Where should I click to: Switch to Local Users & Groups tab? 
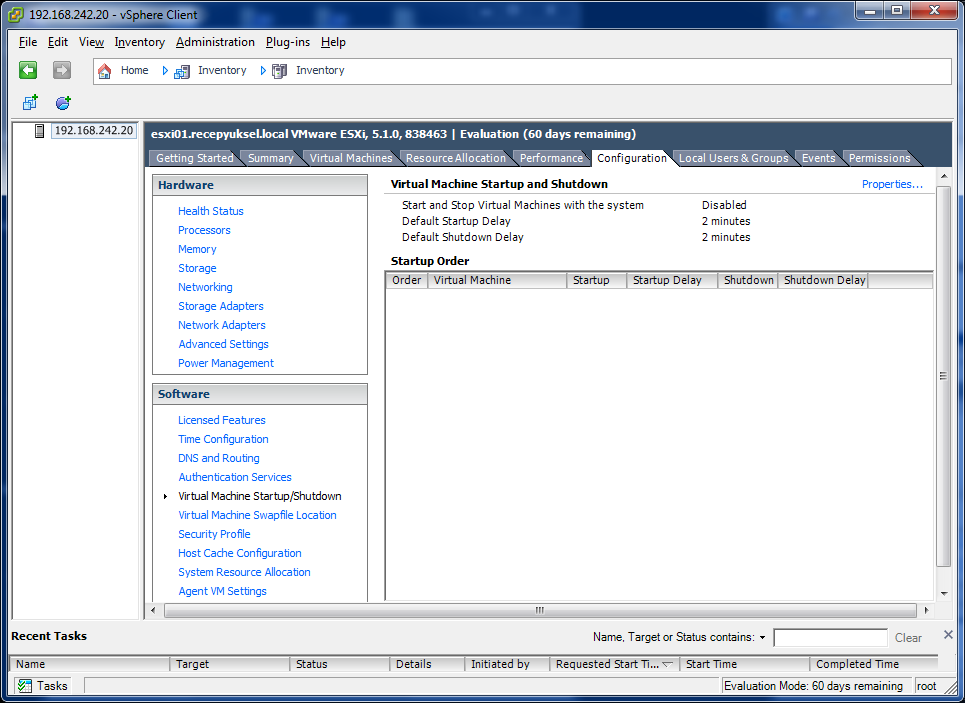[x=733, y=158]
